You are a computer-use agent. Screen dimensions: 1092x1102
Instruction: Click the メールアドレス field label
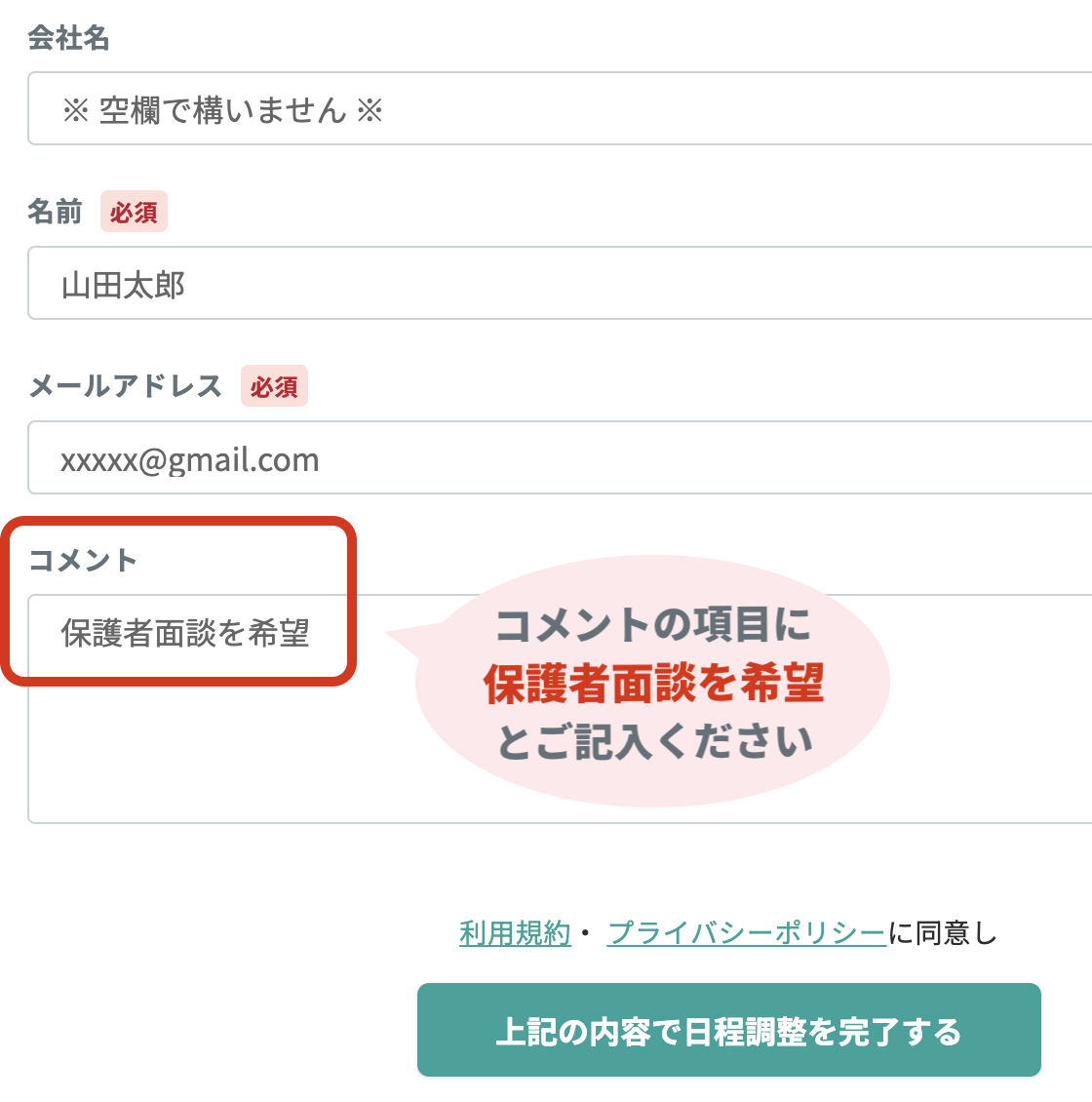[x=126, y=386]
